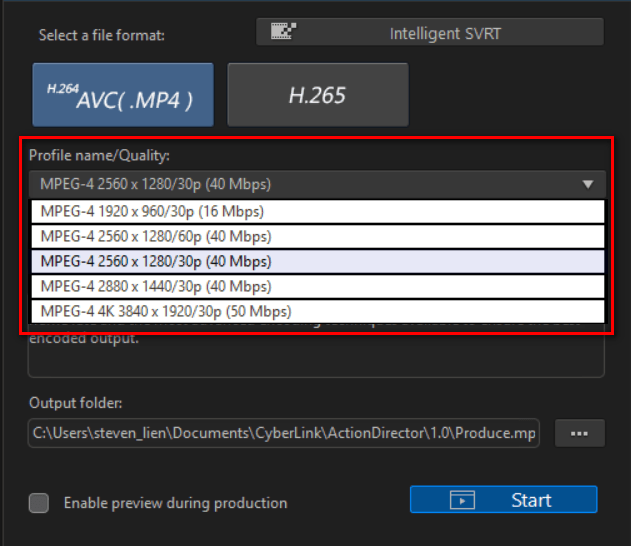Click the Intelligent SVRT film icon

tap(283, 31)
